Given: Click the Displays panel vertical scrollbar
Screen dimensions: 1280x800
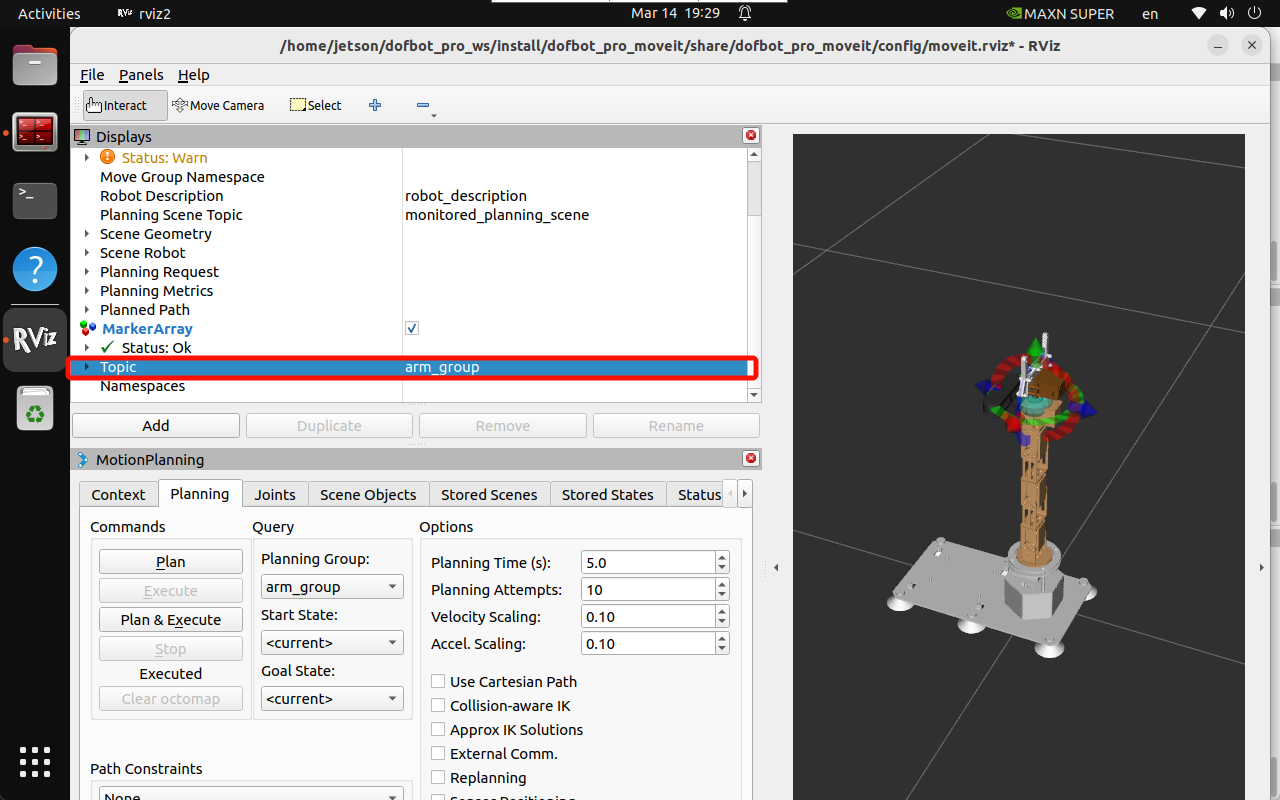Looking at the screenshot, I should click(x=754, y=189).
